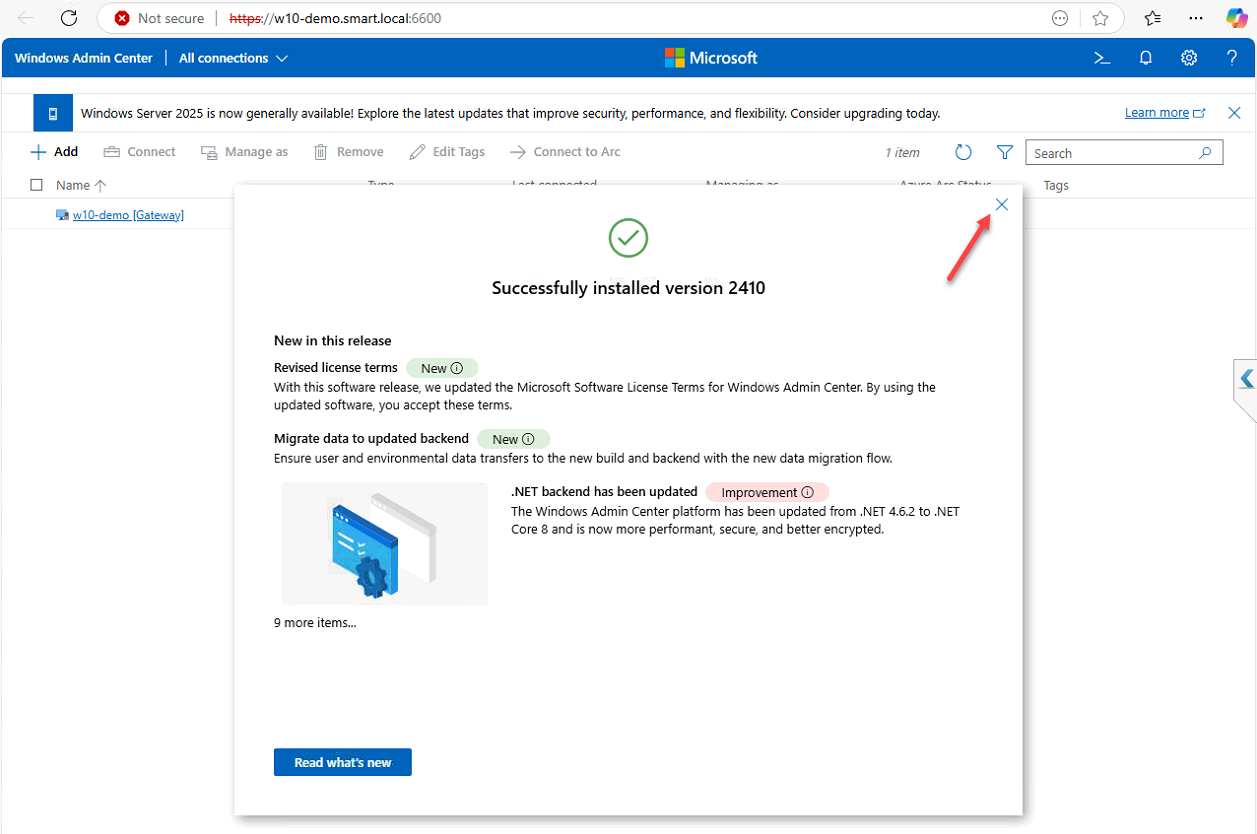This screenshot has width=1257, height=834.
Task: Open the Learn more link in banner
Action: click(1165, 113)
